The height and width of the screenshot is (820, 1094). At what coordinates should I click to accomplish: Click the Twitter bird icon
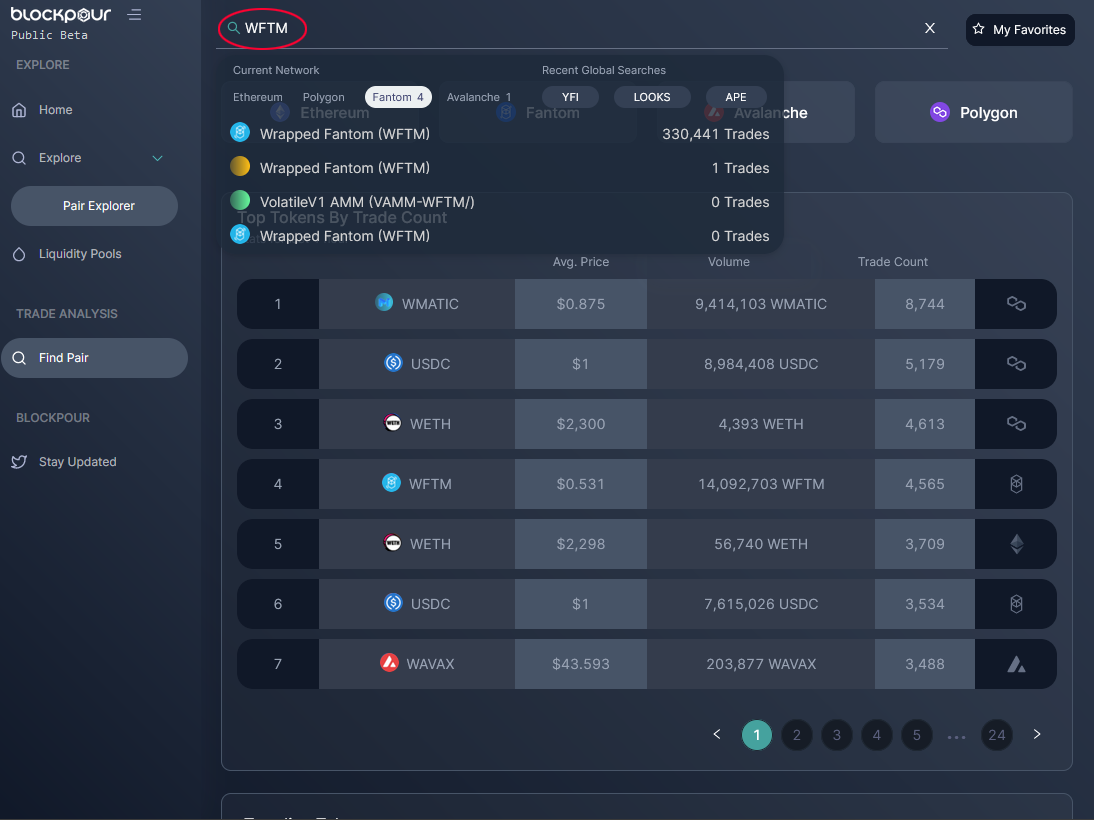pyautogui.click(x=20, y=462)
